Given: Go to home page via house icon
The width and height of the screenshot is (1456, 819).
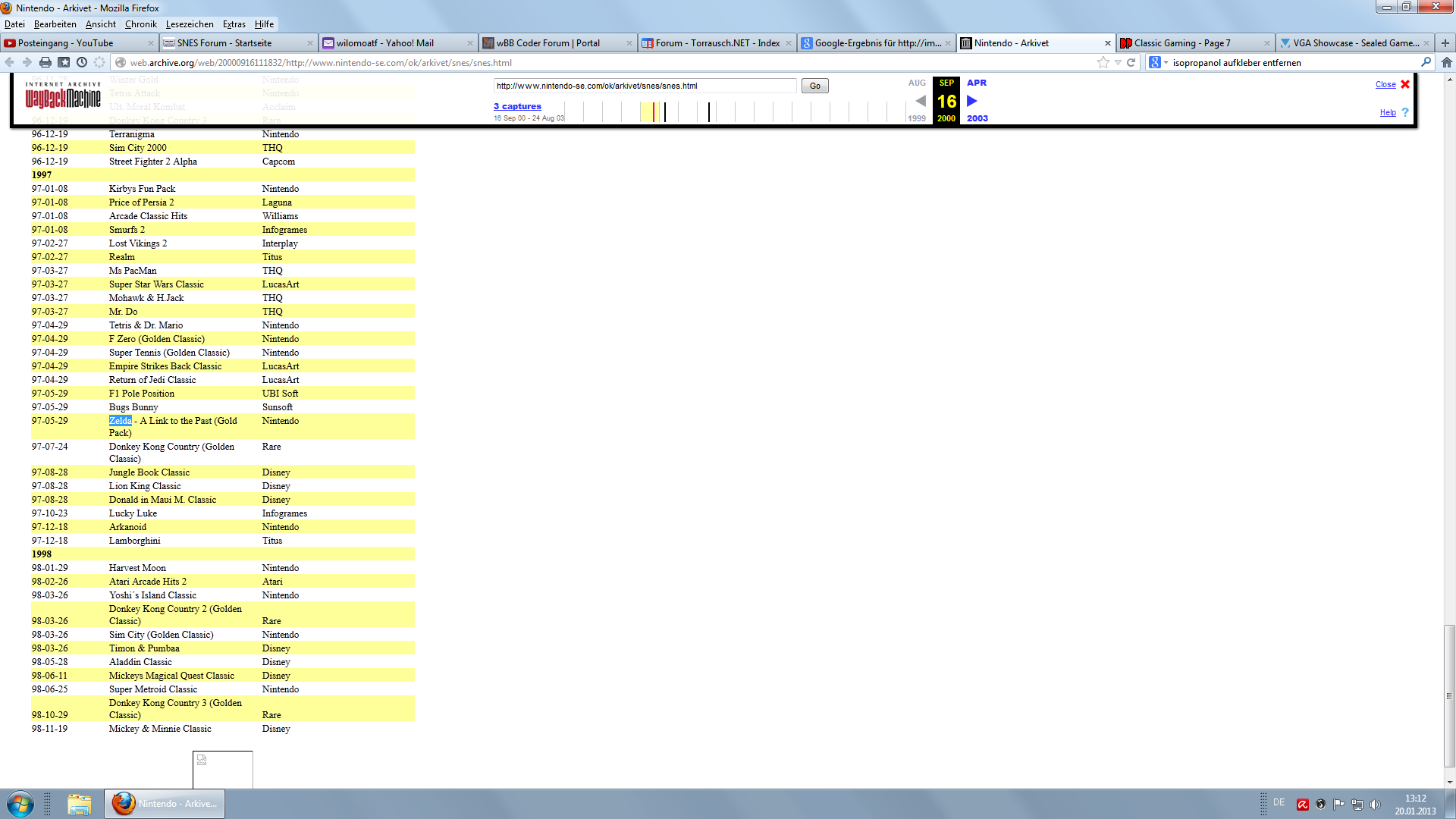Looking at the screenshot, I should [1446, 62].
